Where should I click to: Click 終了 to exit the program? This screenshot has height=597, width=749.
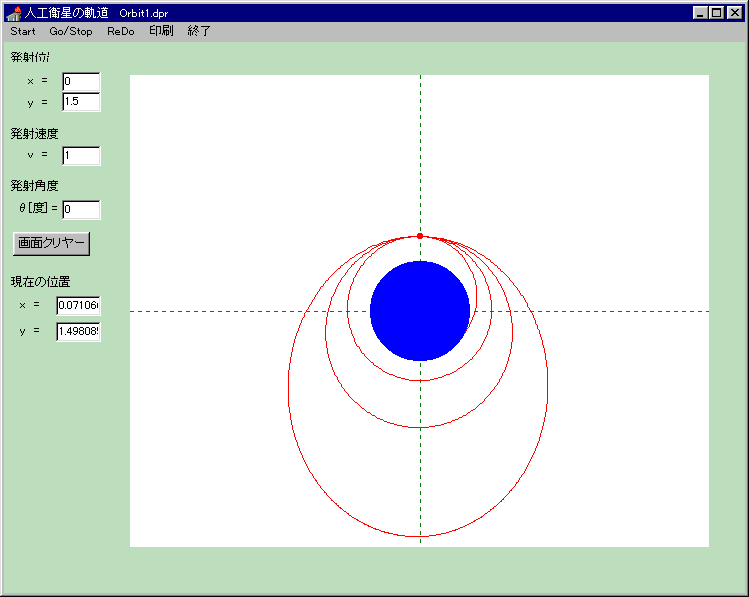tap(199, 31)
